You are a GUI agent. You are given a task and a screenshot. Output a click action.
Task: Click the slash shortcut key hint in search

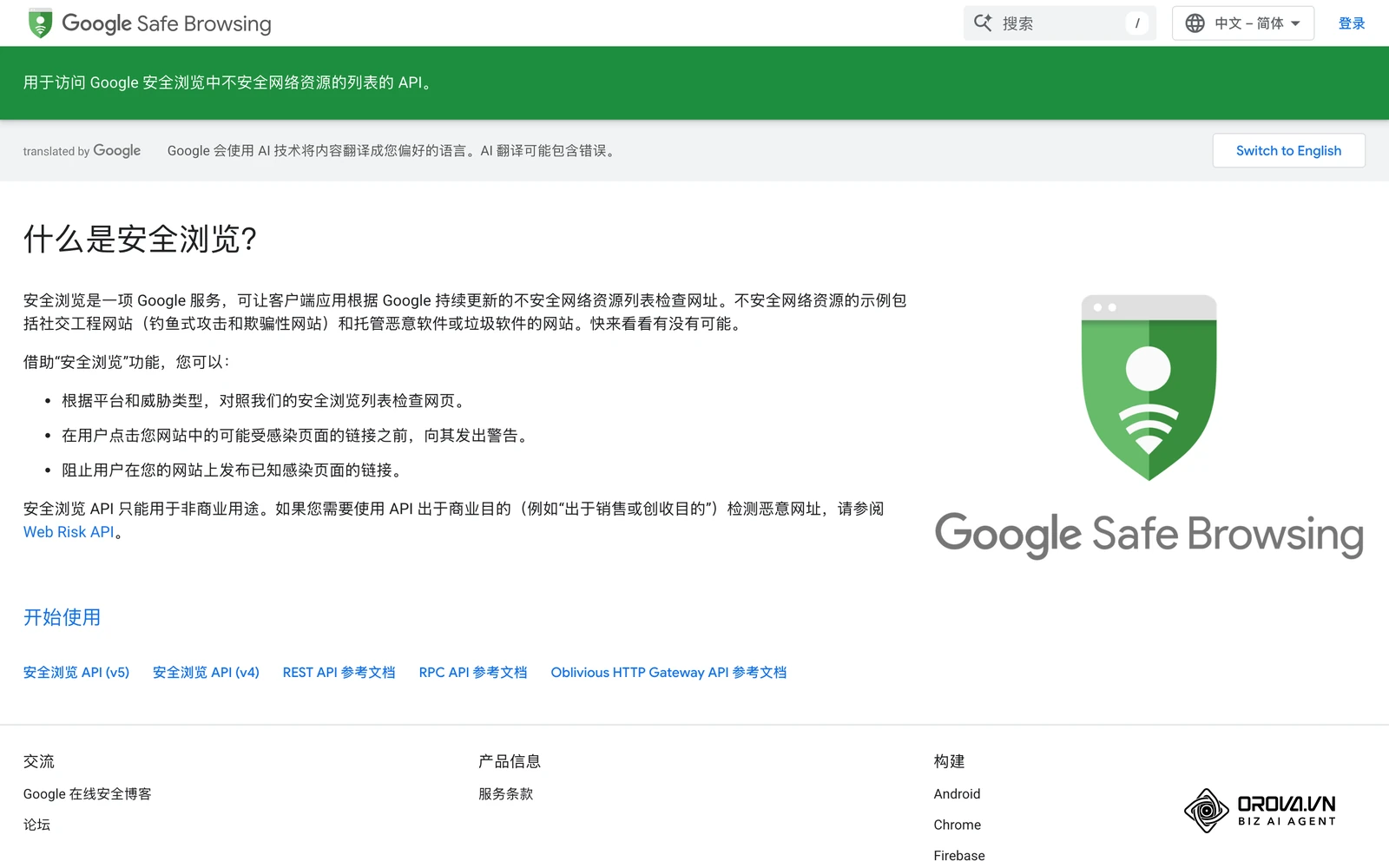tap(1137, 23)
